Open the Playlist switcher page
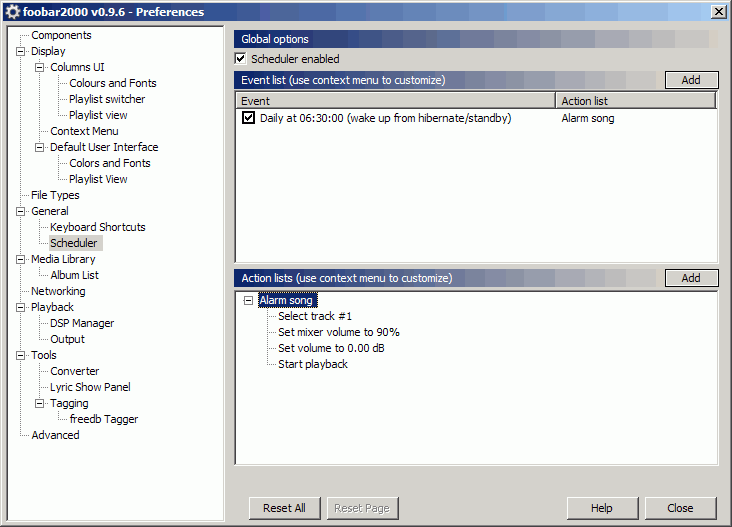Screen dimensions: 732x527 tap(107, 99)
